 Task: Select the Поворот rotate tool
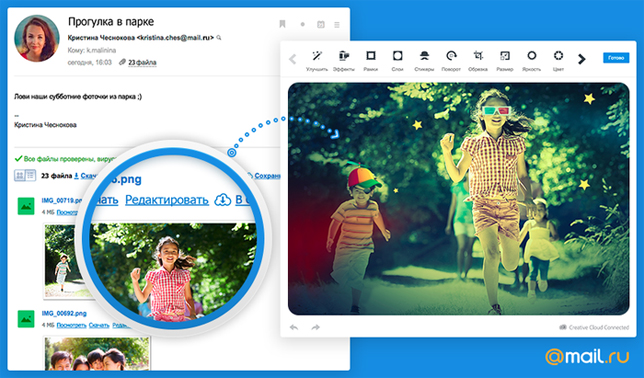pos(451,61)
